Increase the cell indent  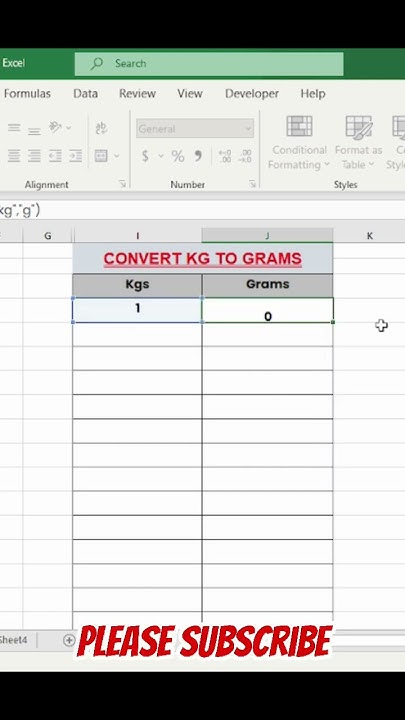tap(75, 156)
